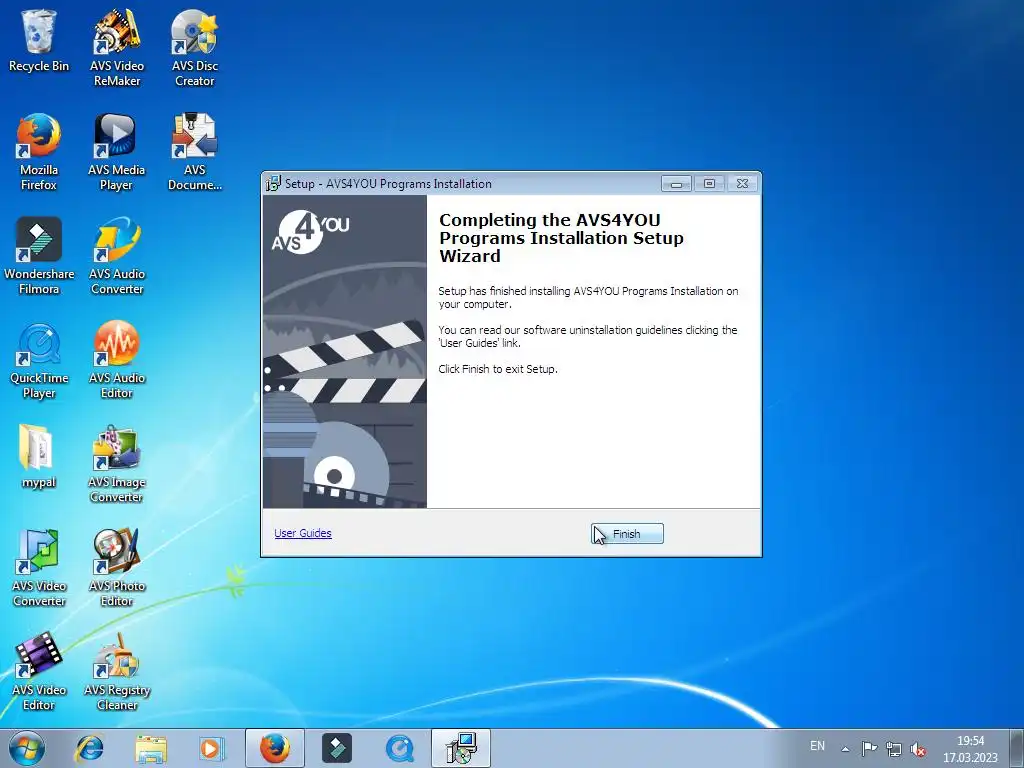
Task: Select the Mozilla Firefox desktop shortcut
Action: [x=39, y=152]
